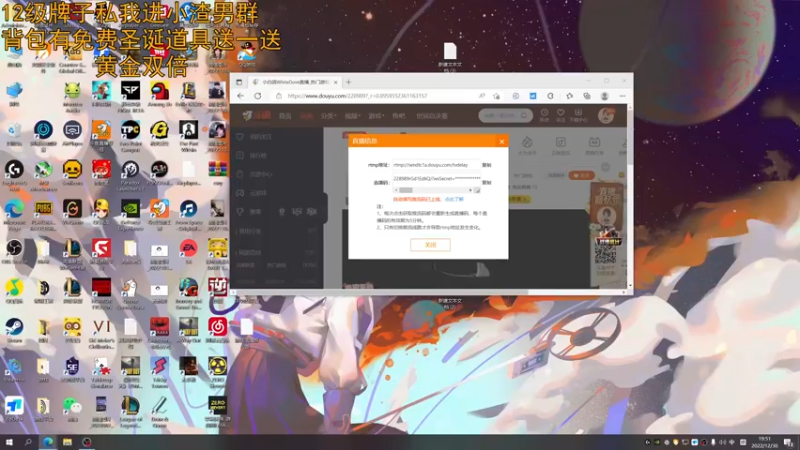This screenshot has height=450, width=800.
Task: Open taskbar clock and date
Action: pos(764,442)
